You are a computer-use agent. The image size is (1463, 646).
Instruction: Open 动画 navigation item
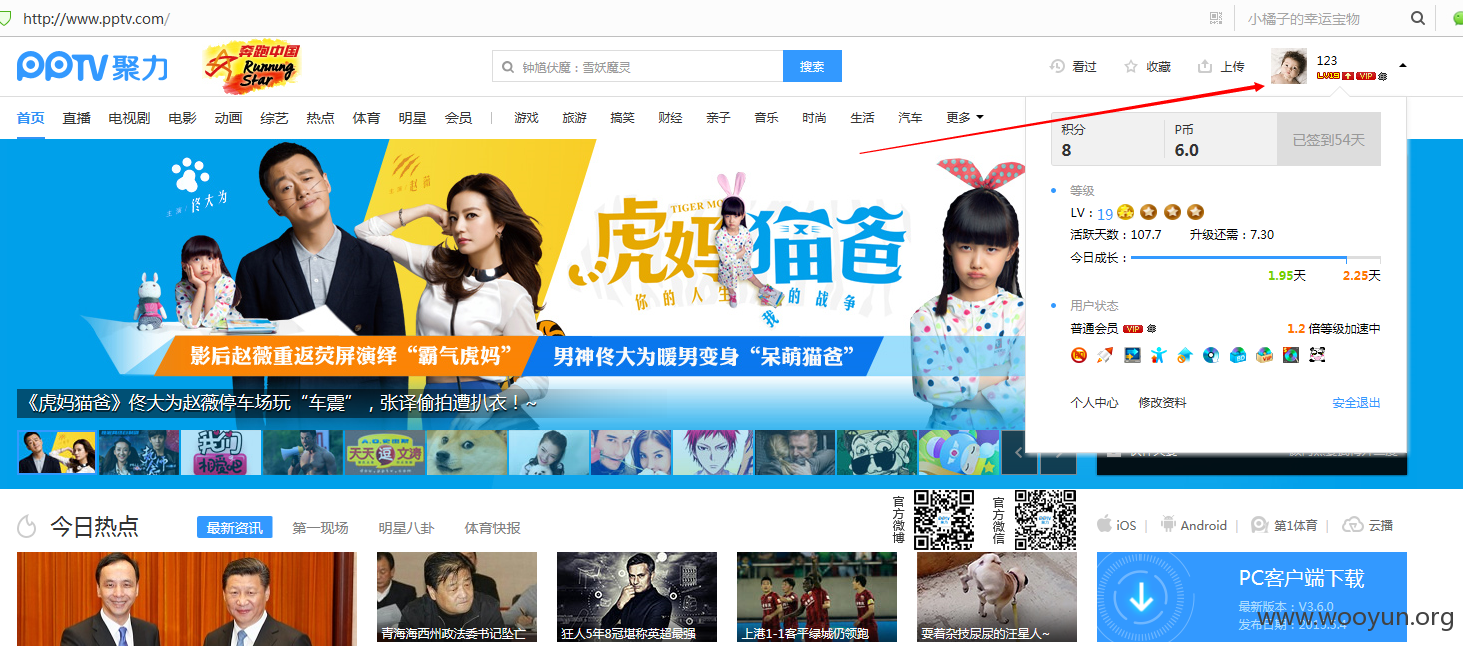point(229,118)
